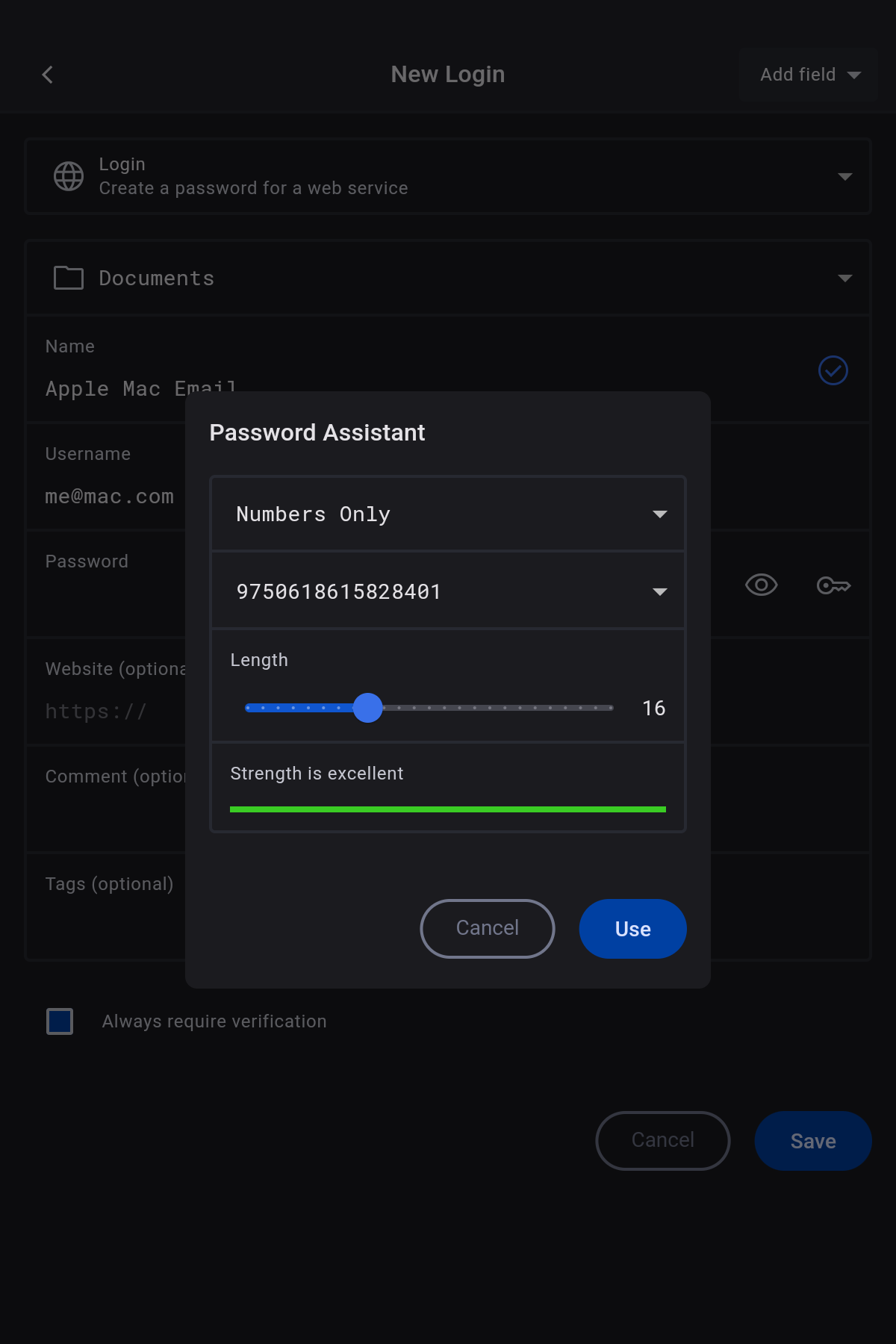Click the back arrow icon
The height and width of the screenshot is (1344, 896).
pyautogui.click(x=48, y=75)
